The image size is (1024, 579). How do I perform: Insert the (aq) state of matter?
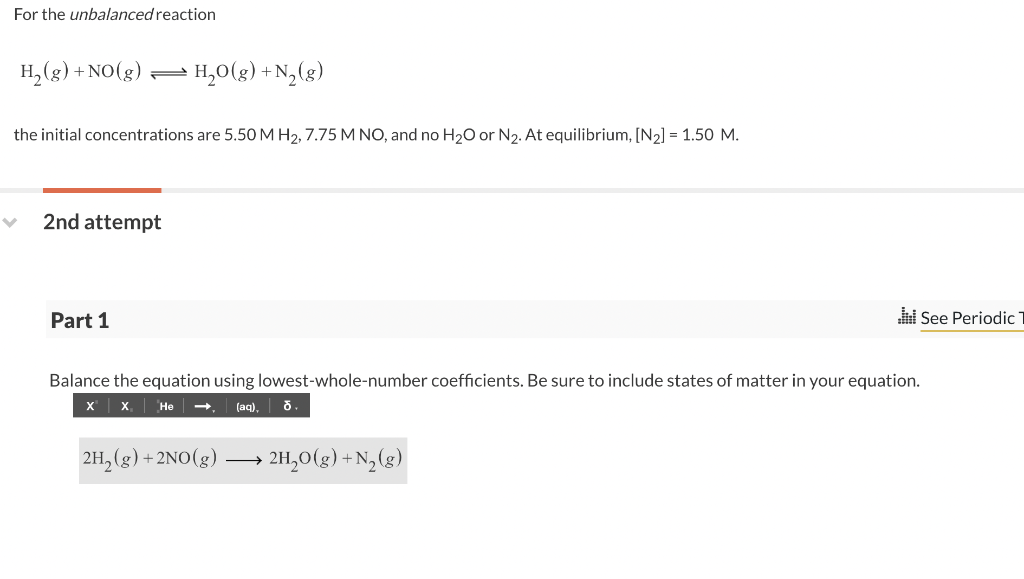click(245, 406)
